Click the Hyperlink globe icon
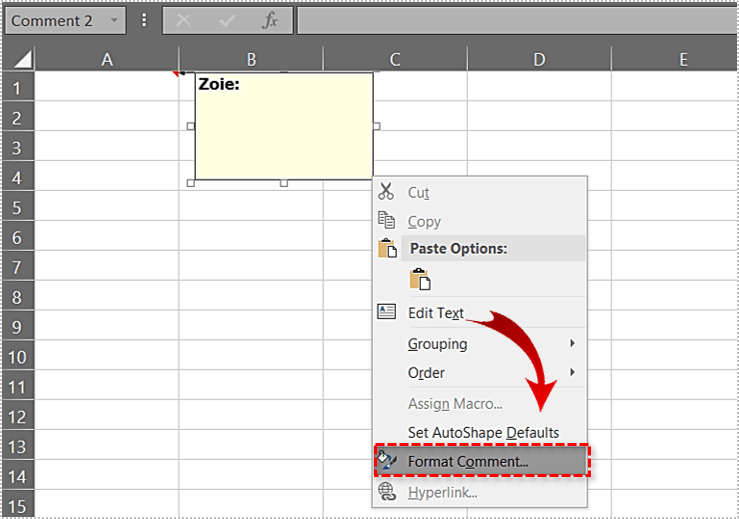 click(387, 491)
